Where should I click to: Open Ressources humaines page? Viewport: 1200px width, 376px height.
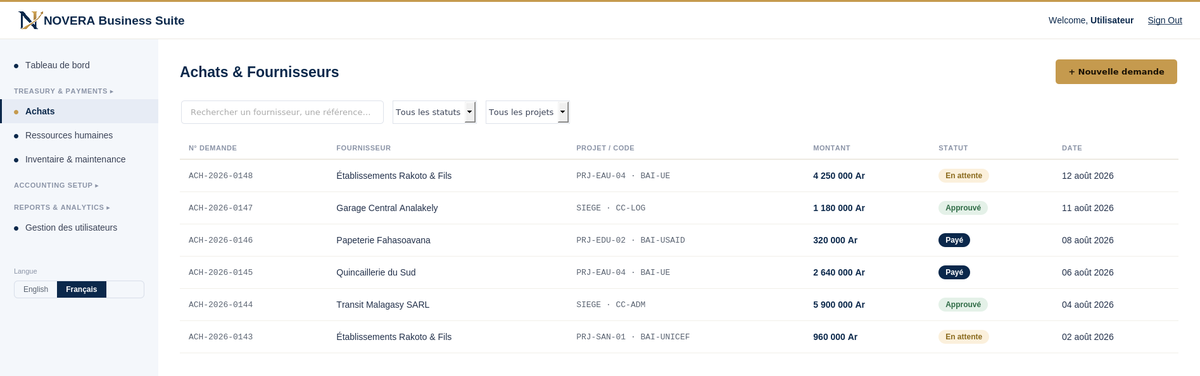69,135
